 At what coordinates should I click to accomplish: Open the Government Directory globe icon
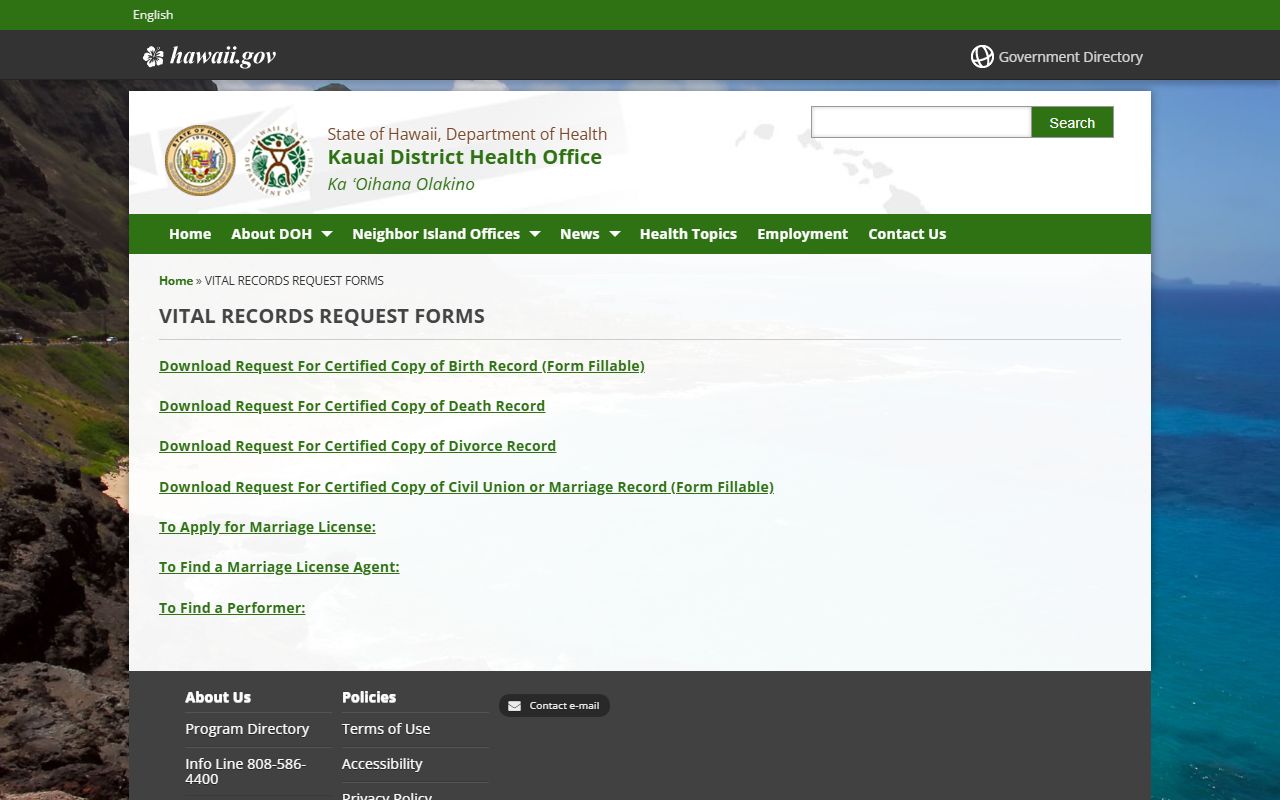[982, 57]
